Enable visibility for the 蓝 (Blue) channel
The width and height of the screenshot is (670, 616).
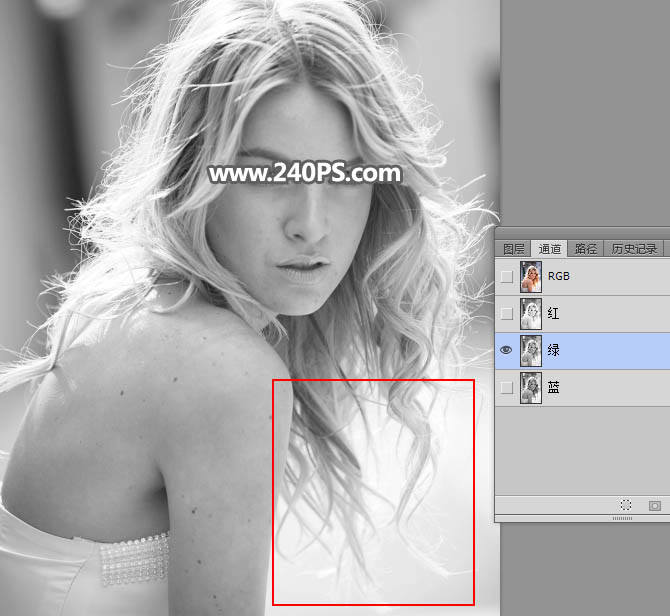click(507, 387)
